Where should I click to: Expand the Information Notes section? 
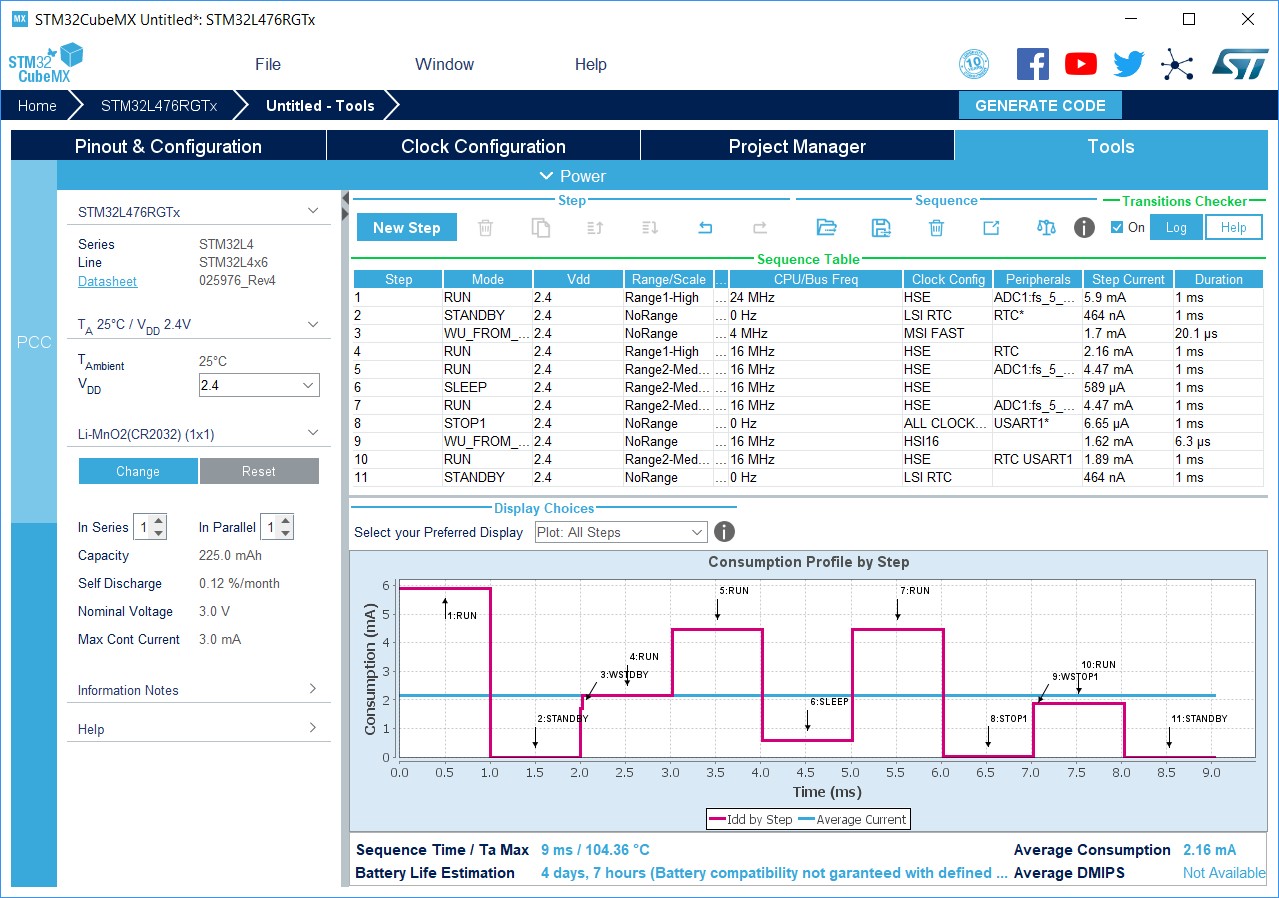313,689
